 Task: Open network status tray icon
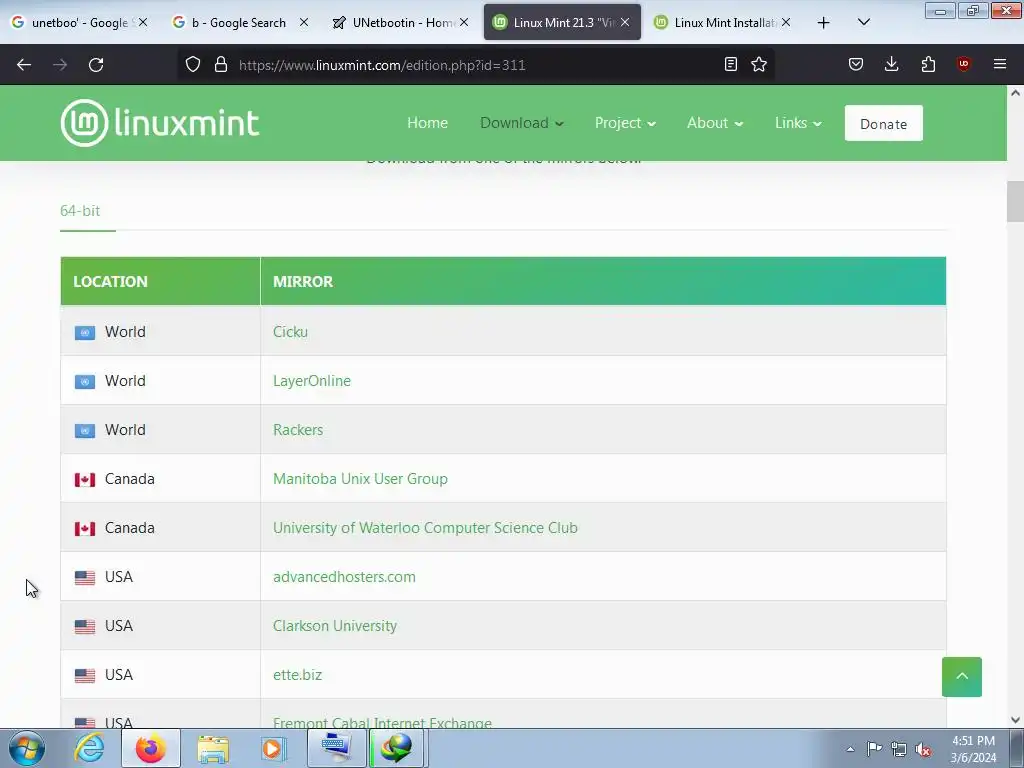point(899,749)
